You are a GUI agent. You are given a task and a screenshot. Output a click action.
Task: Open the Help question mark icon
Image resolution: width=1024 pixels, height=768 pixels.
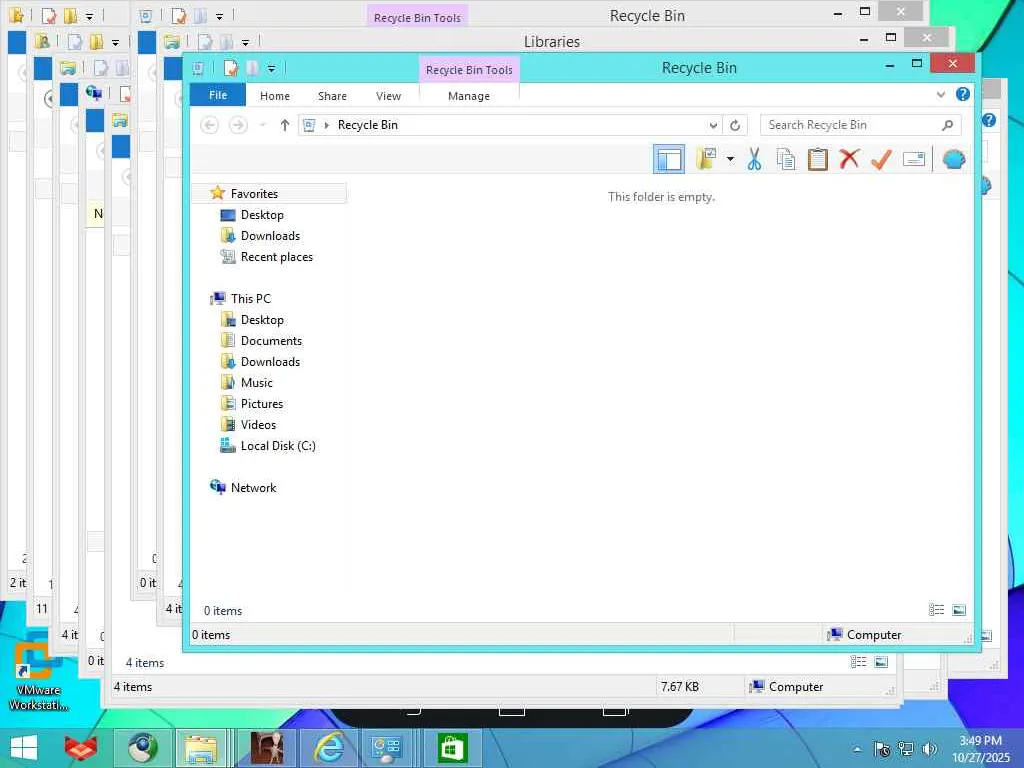click(x=963, y=94)
